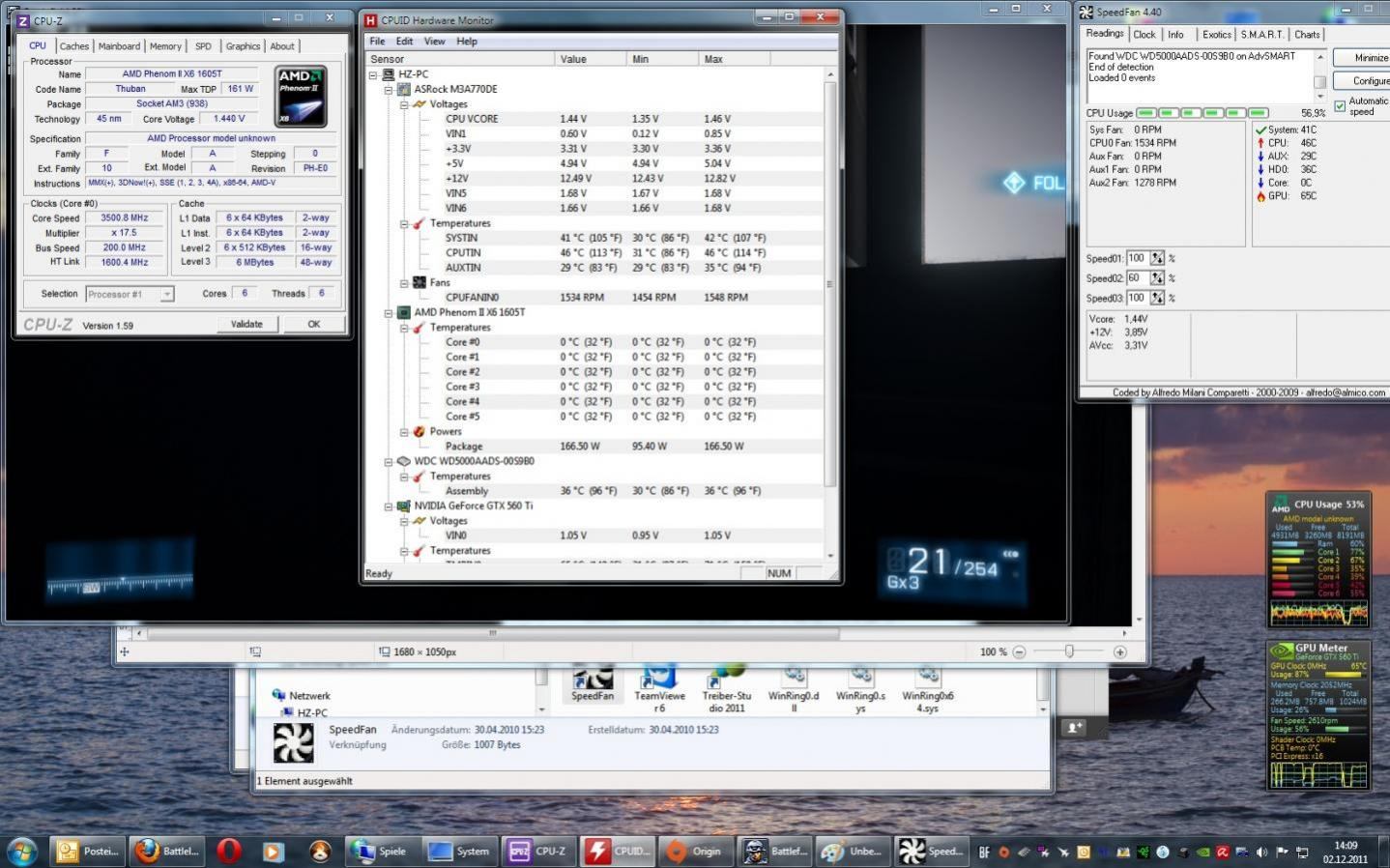Select TeamViewer 6 shortcut in Explorer
Image resolution: width=1390 pixels, height=868 pixels.
coord(659,689)
